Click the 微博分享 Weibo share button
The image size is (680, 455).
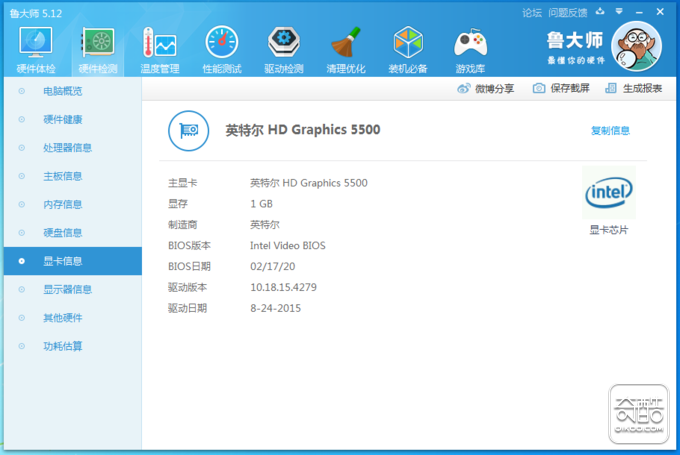(x=486, y=88)
